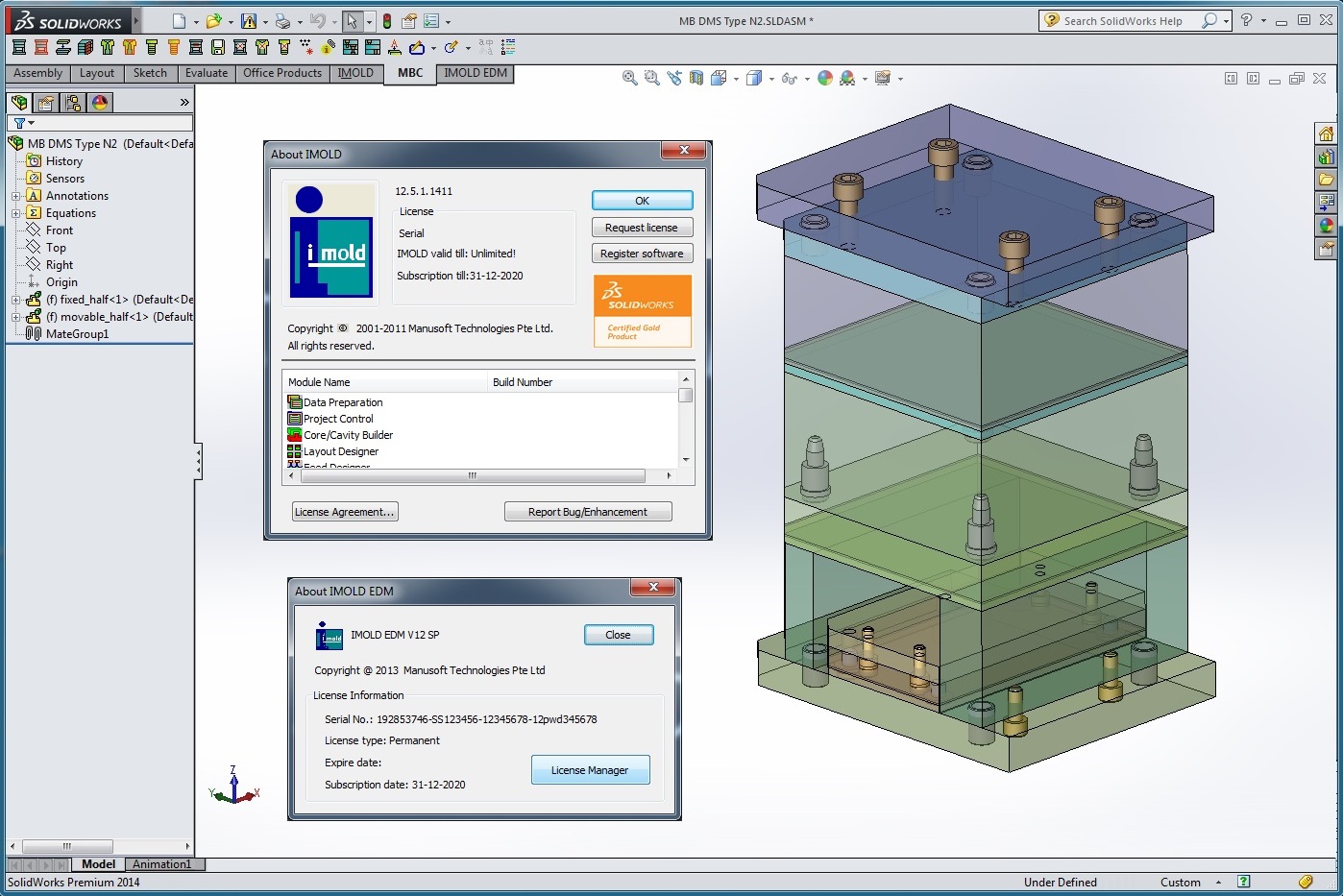The width and height of the screenshot is (1343, 896).
Task: Open the DisplayManager color ball tab
Action: 100,102
